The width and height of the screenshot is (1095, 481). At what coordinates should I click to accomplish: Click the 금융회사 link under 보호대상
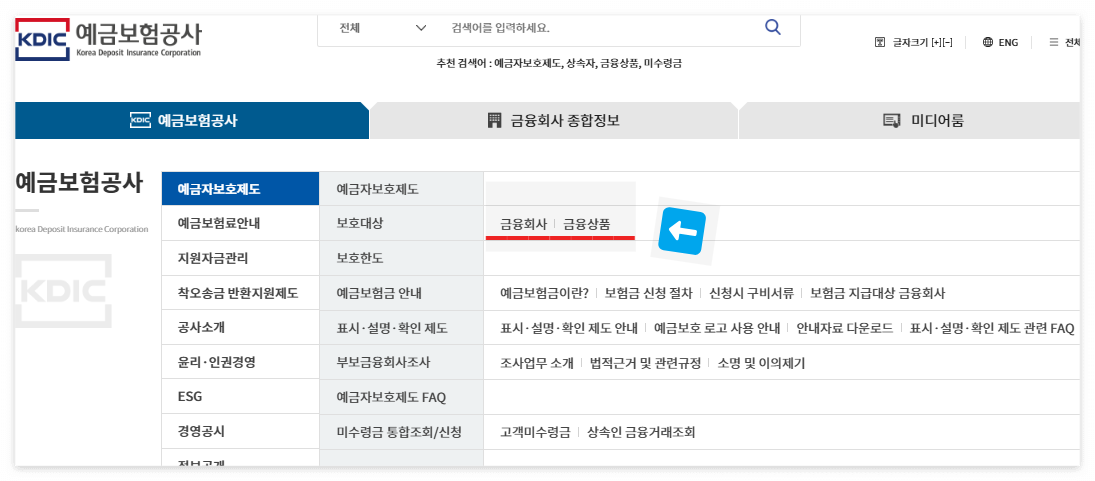[524, 224]
